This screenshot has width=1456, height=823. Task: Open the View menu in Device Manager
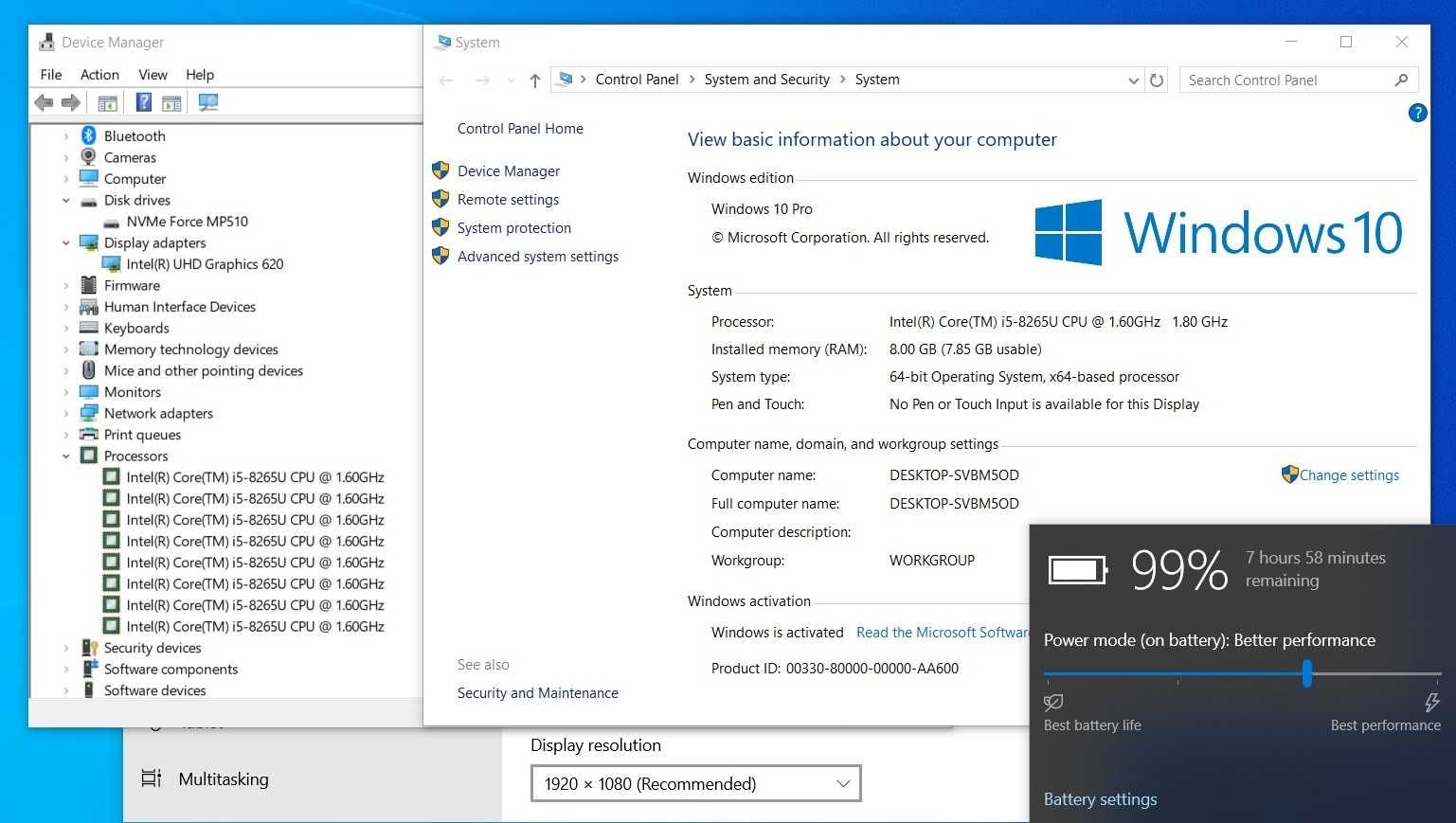click(153, 75)
